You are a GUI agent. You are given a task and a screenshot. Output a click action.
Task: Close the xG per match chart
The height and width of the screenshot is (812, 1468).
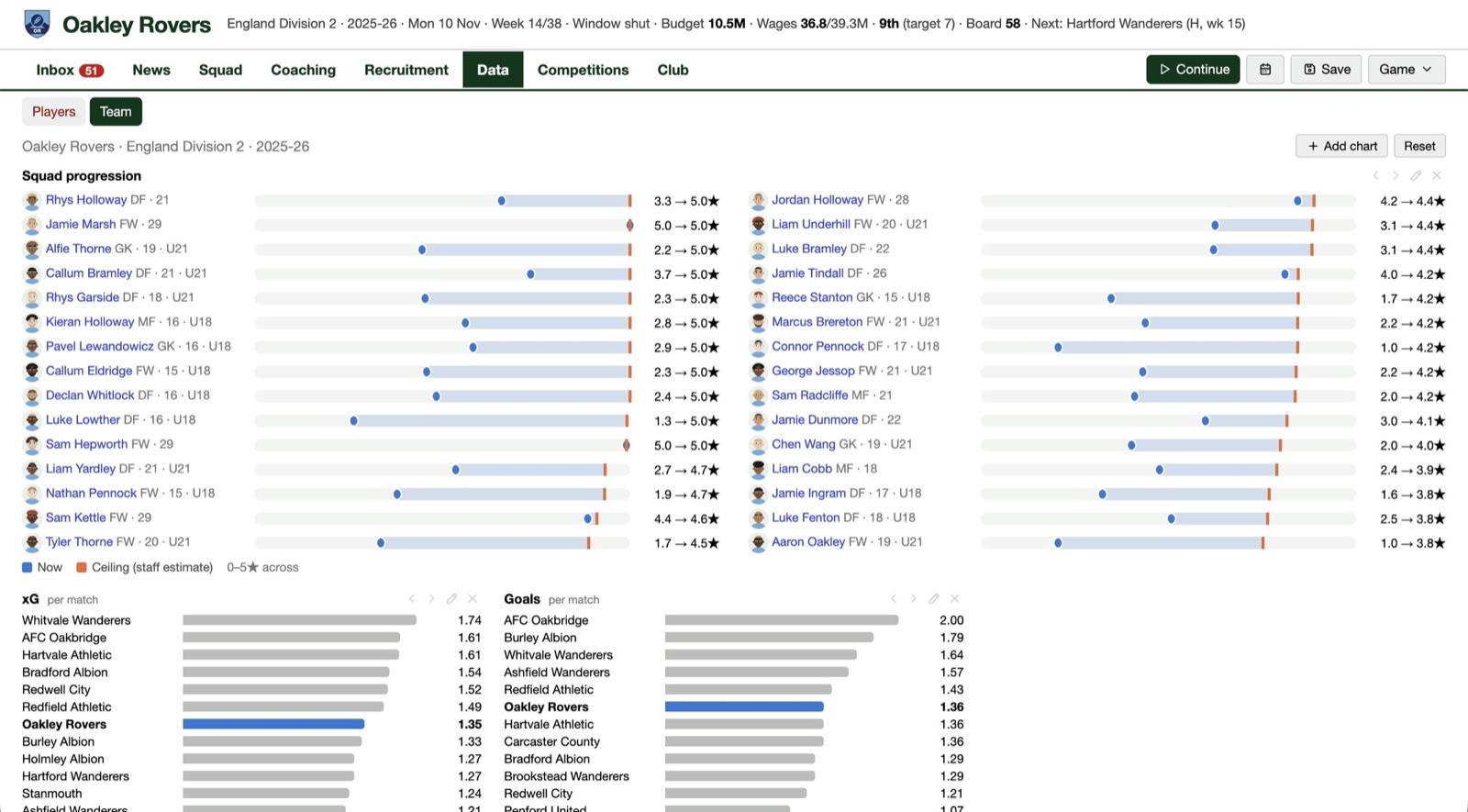(x=473, y=598)
